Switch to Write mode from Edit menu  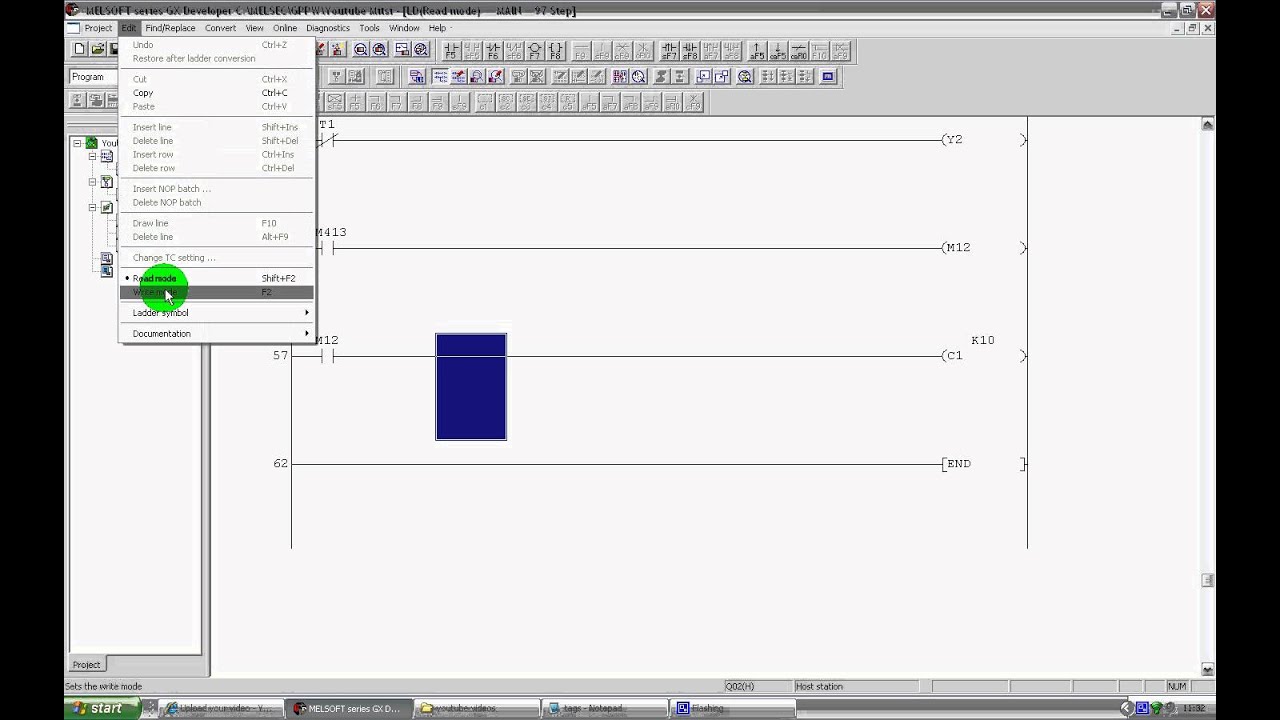click(217, 292)
